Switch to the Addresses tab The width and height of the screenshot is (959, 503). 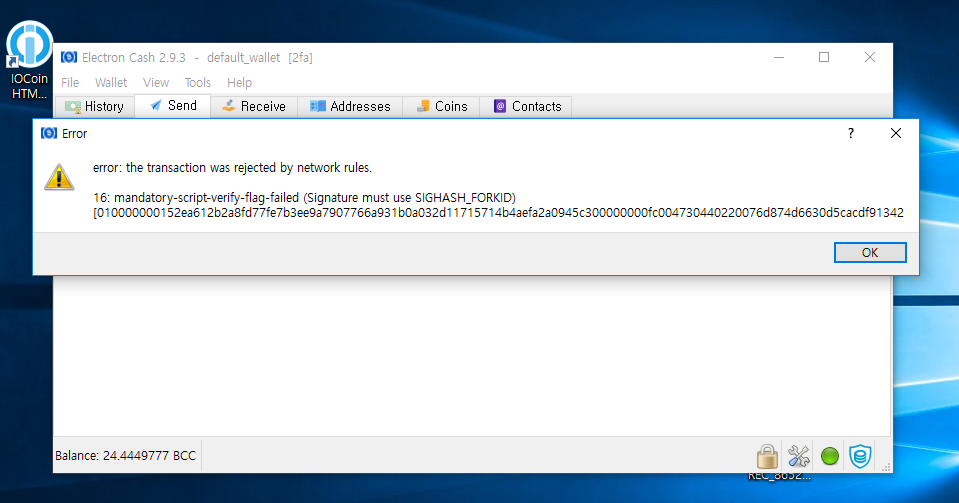(x=350, y=106)
